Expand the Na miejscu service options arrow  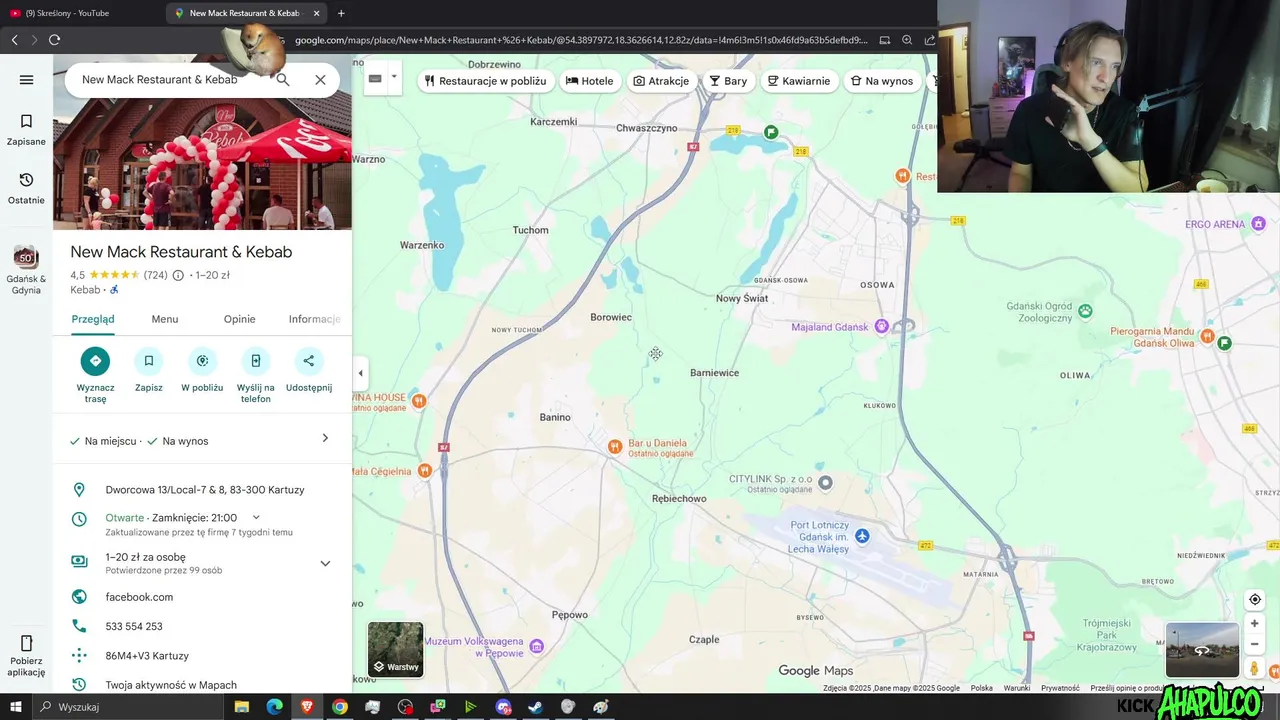point(325,438)
